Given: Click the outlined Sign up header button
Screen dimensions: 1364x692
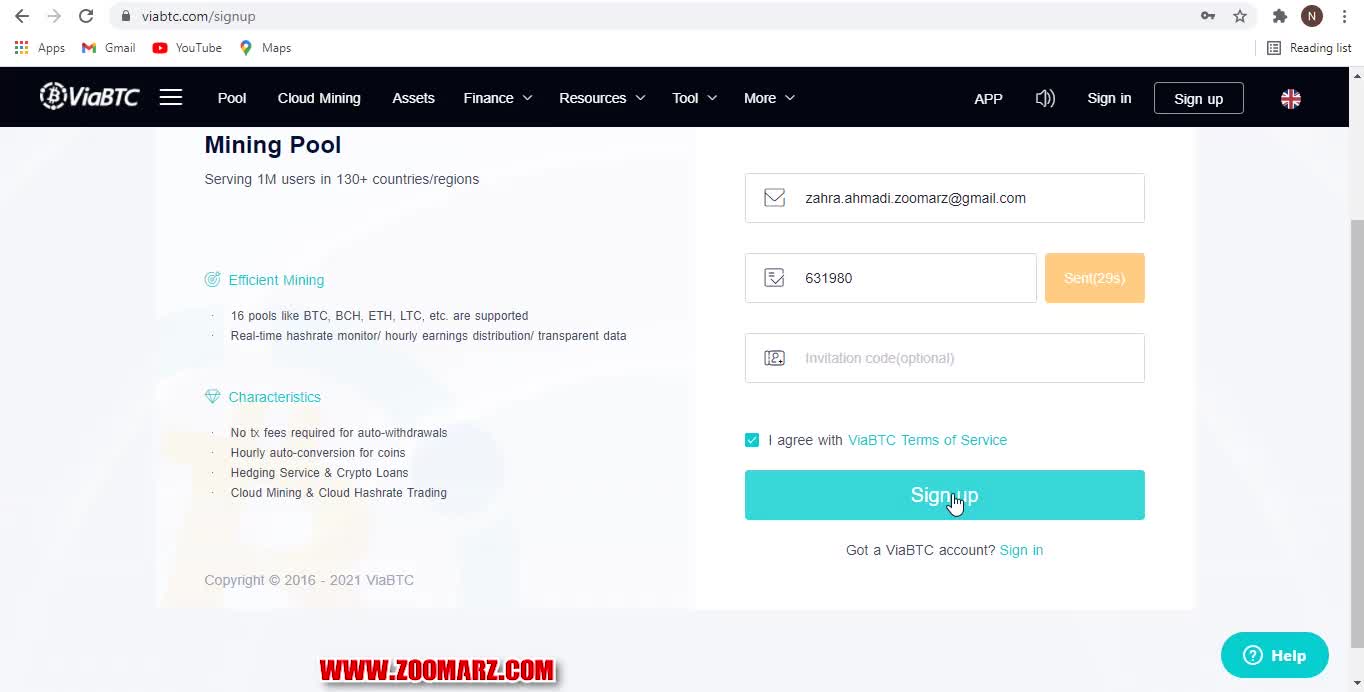Looking at the screenshot, I should (1198, 98).
